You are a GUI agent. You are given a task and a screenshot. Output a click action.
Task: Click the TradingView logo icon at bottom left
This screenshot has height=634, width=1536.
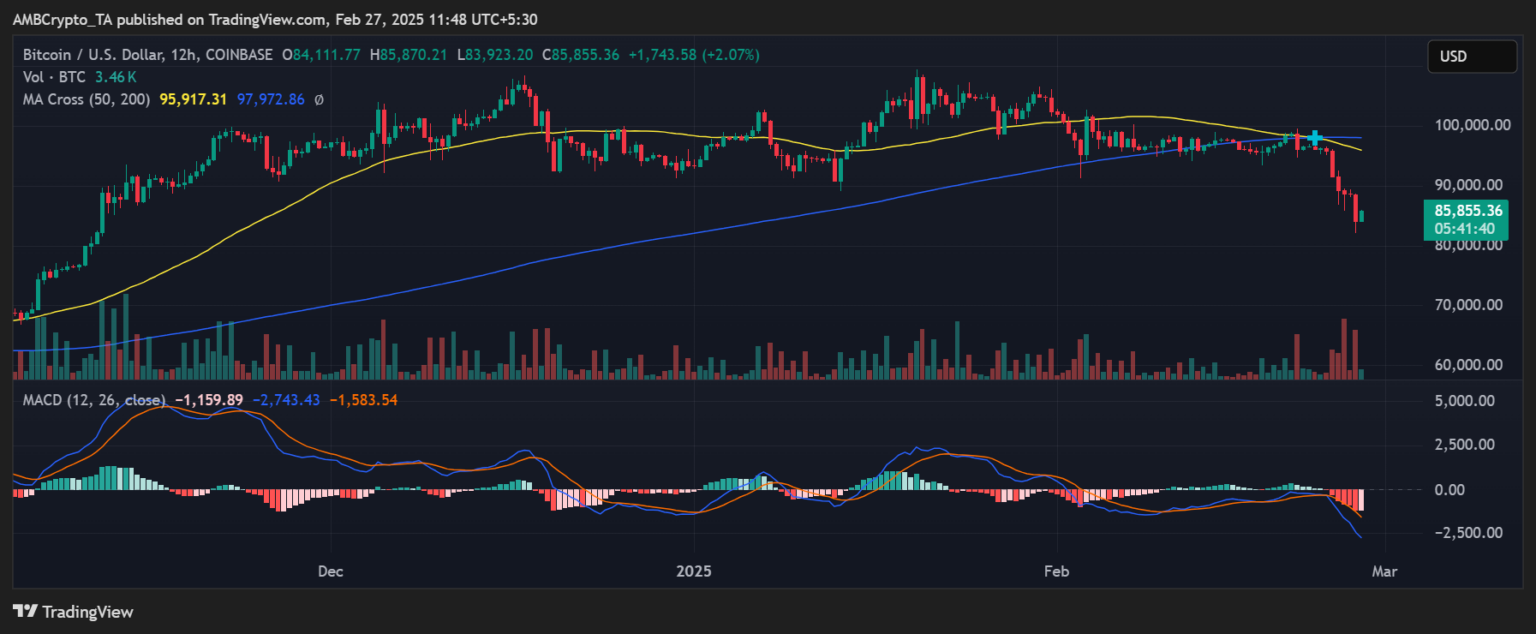tap(25, 611)
